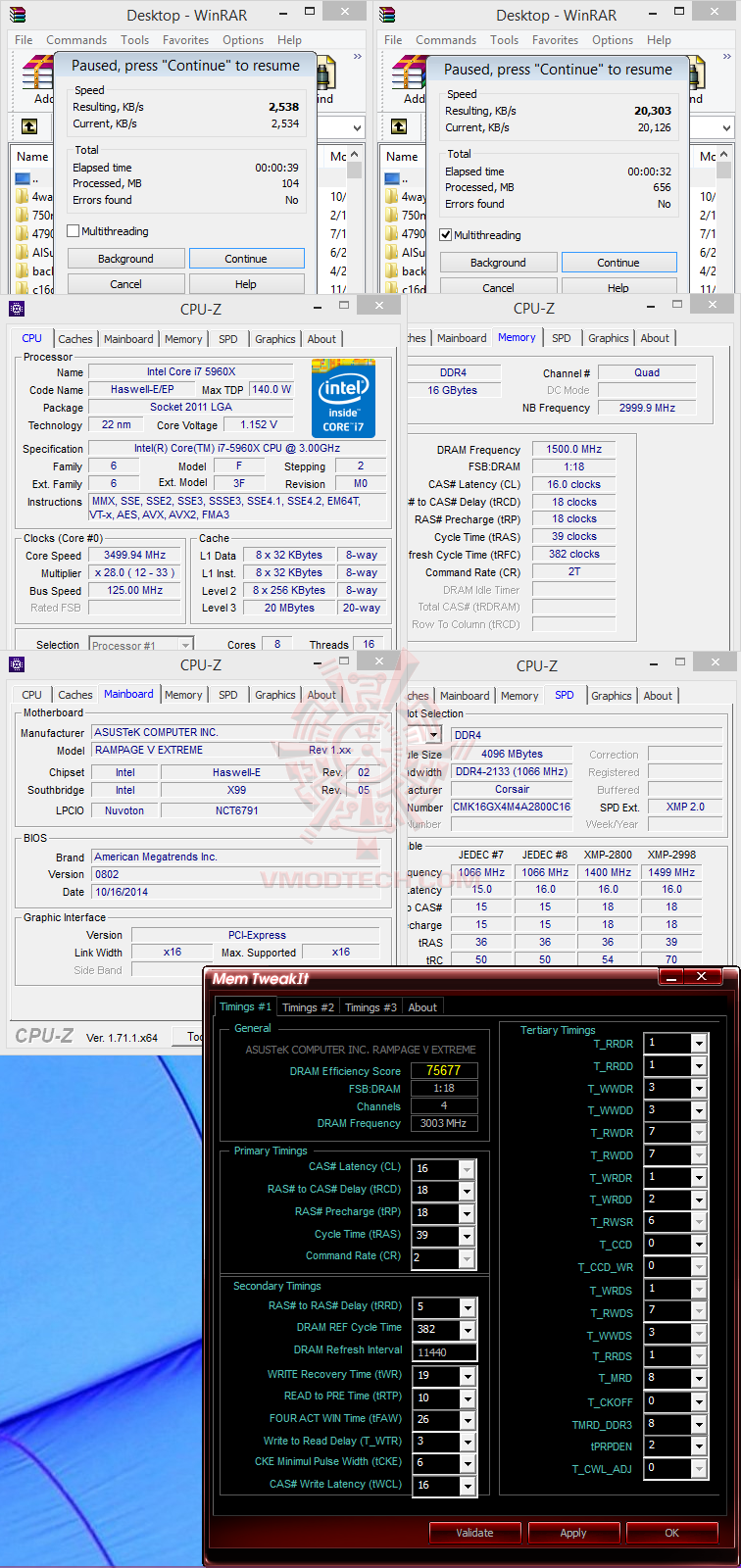
Task: Expand left WinRAR toolbar overflow chevron
Action: click(358, 56)
